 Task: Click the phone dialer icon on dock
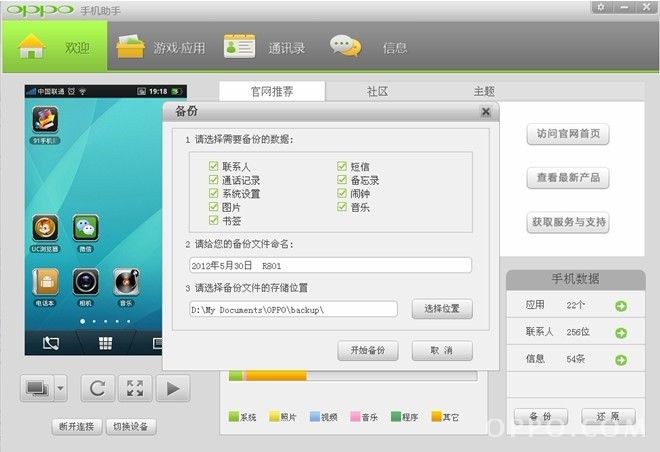click(51, 343)
